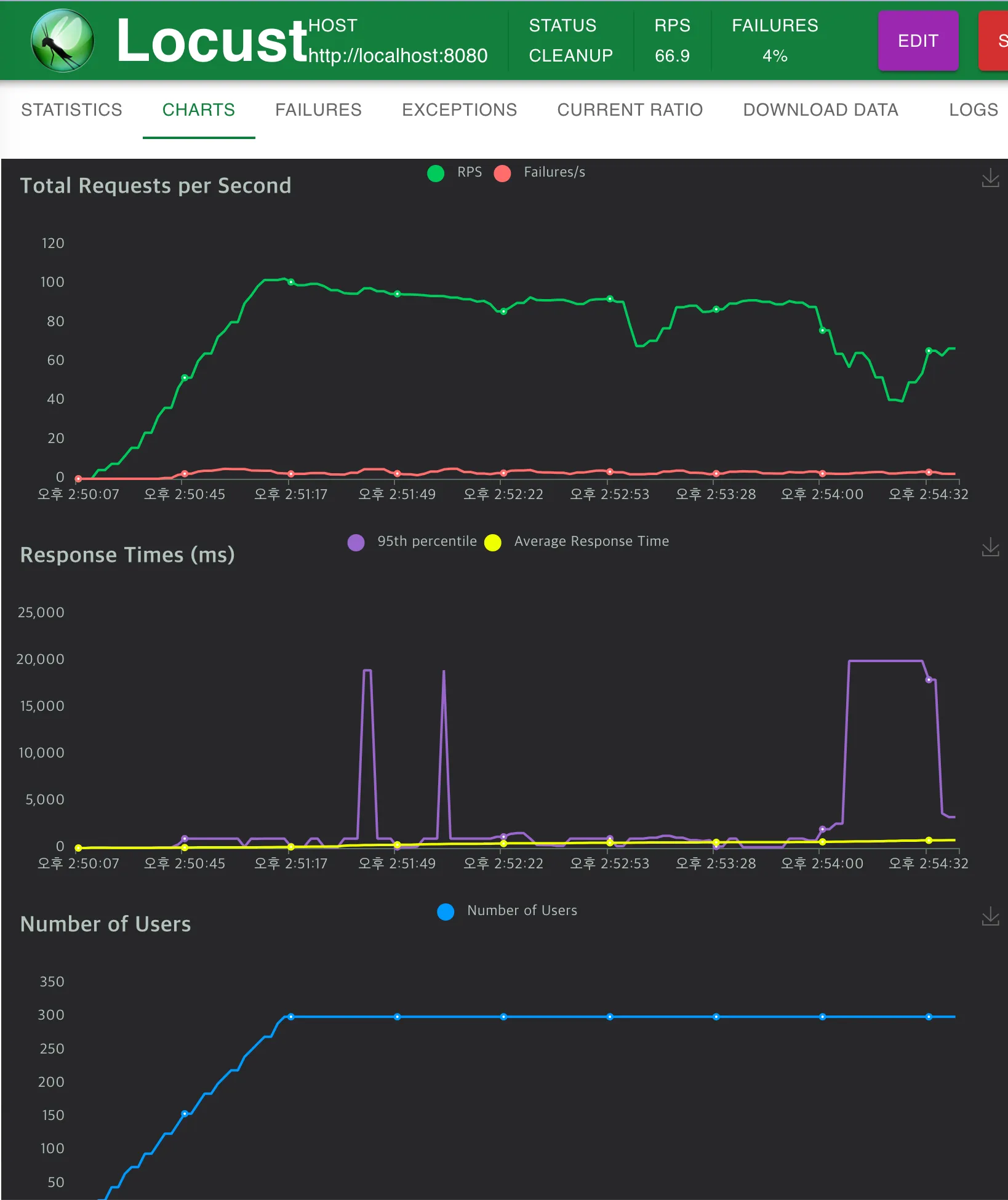Click the CLEANUP status value
The width and height of the screenshot is (1008, 1200).
tap(570, 56)
